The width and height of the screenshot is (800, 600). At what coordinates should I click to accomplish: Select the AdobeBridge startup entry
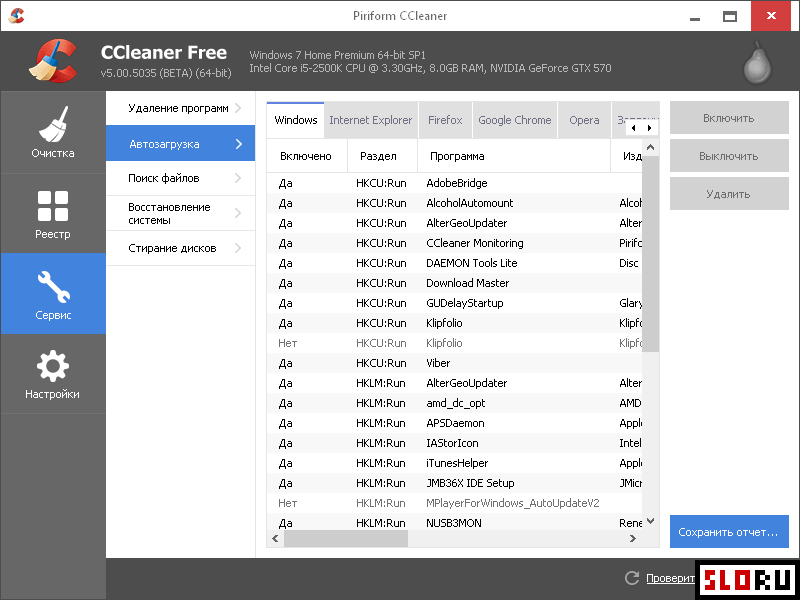[x=455, y=183]
